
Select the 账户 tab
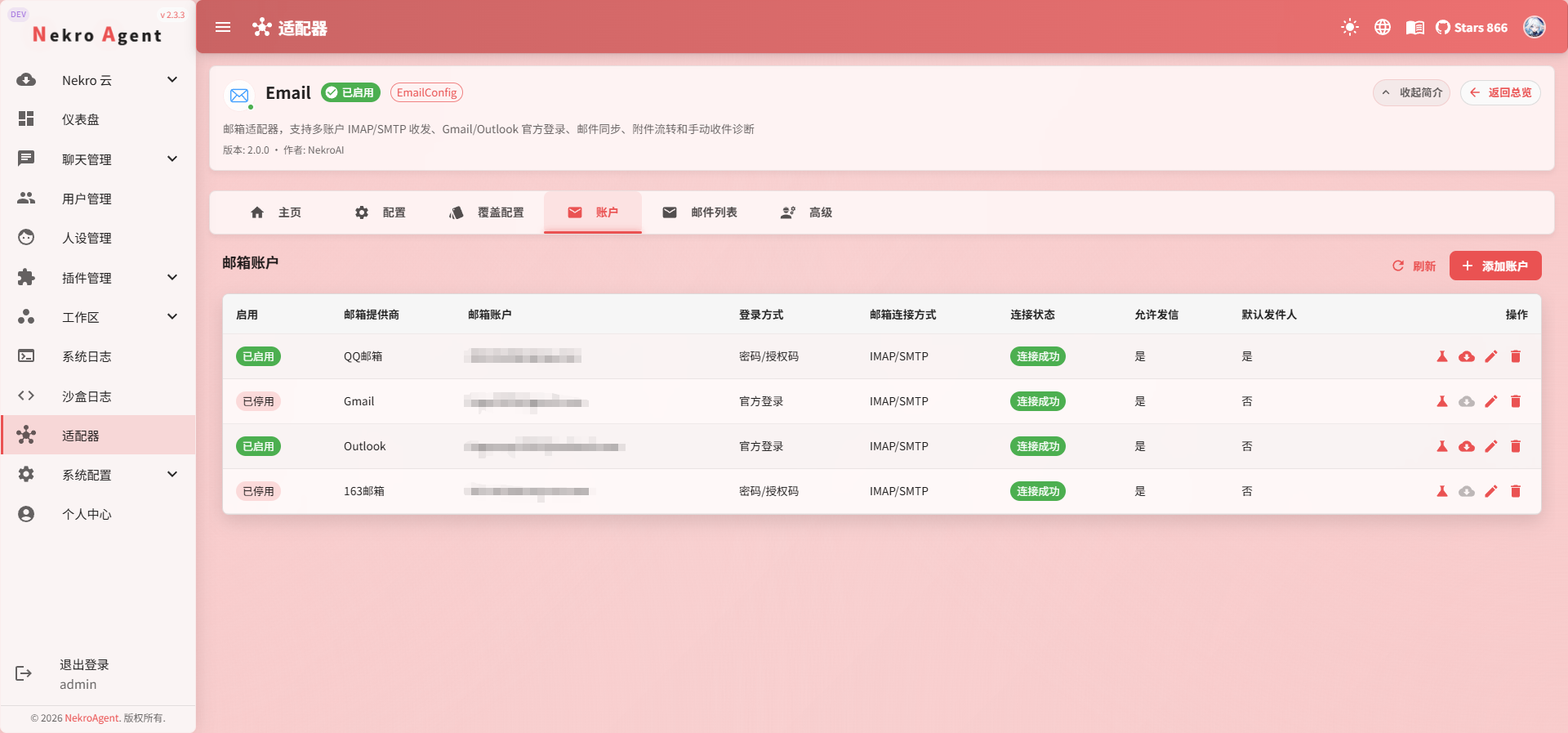[593, 212]
